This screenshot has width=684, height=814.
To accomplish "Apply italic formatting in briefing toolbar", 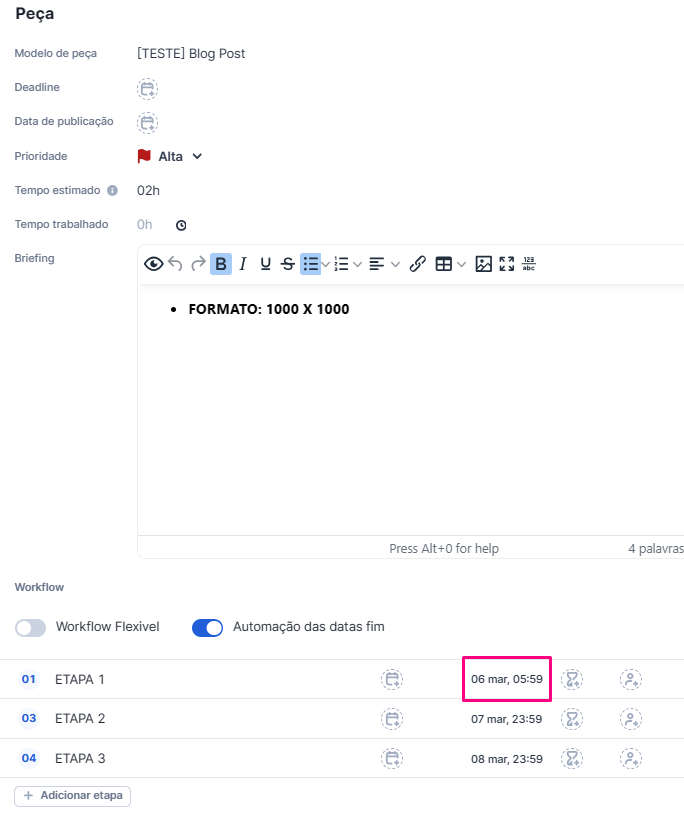I will (x=243, y=264).
